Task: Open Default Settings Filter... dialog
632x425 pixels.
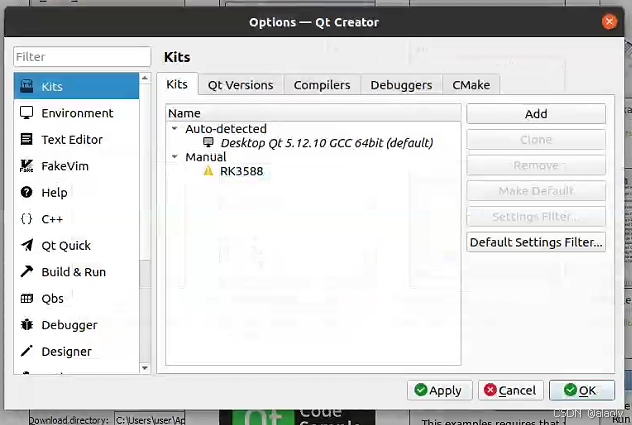Action: pyautogui.click(x=536, y=242)
